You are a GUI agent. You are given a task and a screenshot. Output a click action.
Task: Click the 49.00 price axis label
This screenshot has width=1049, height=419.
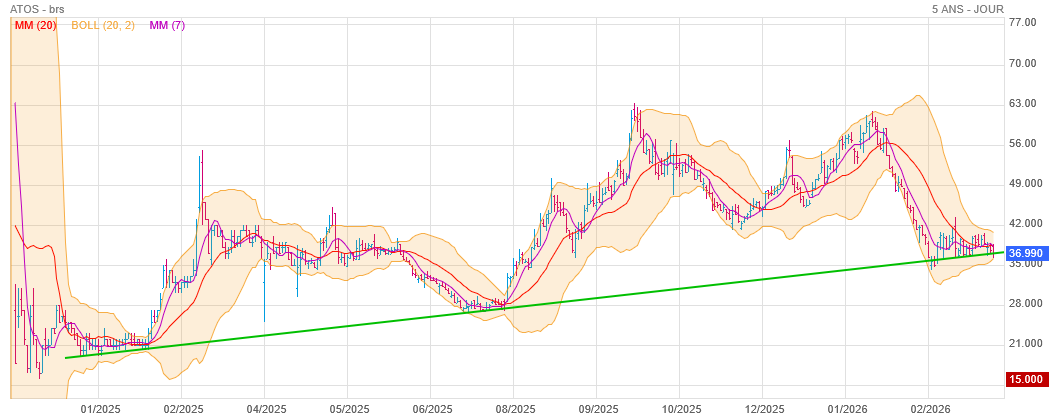(1021, 184)
